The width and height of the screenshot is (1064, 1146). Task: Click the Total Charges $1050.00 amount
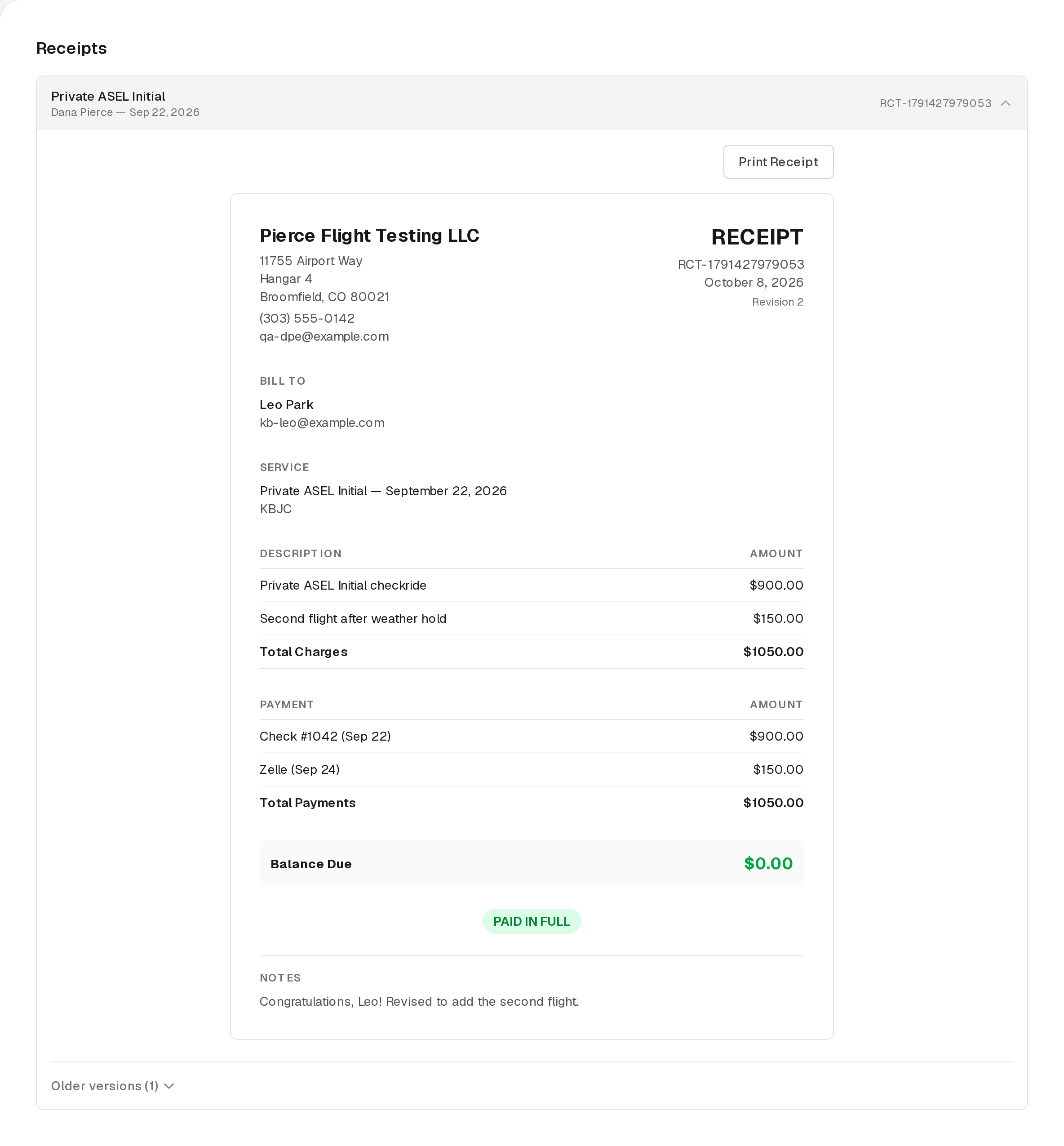click(773, 651)
